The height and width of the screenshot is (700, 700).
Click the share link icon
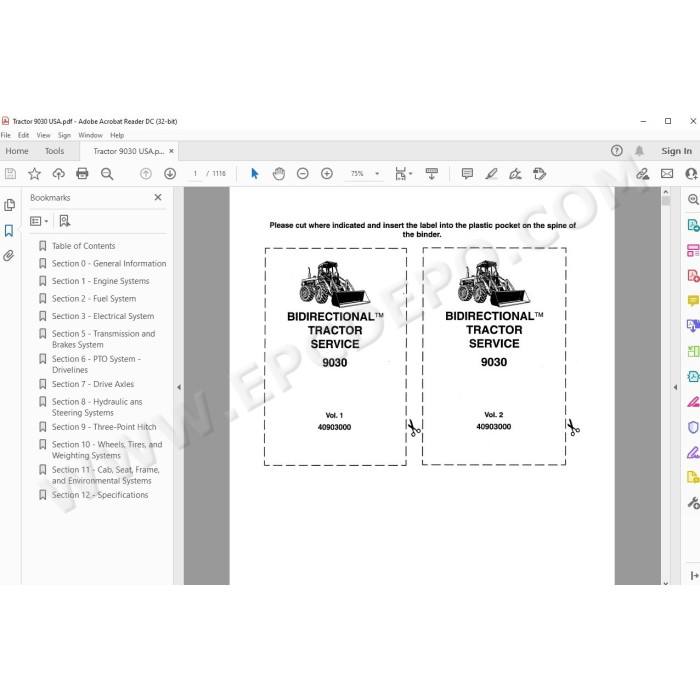[642, 174]
